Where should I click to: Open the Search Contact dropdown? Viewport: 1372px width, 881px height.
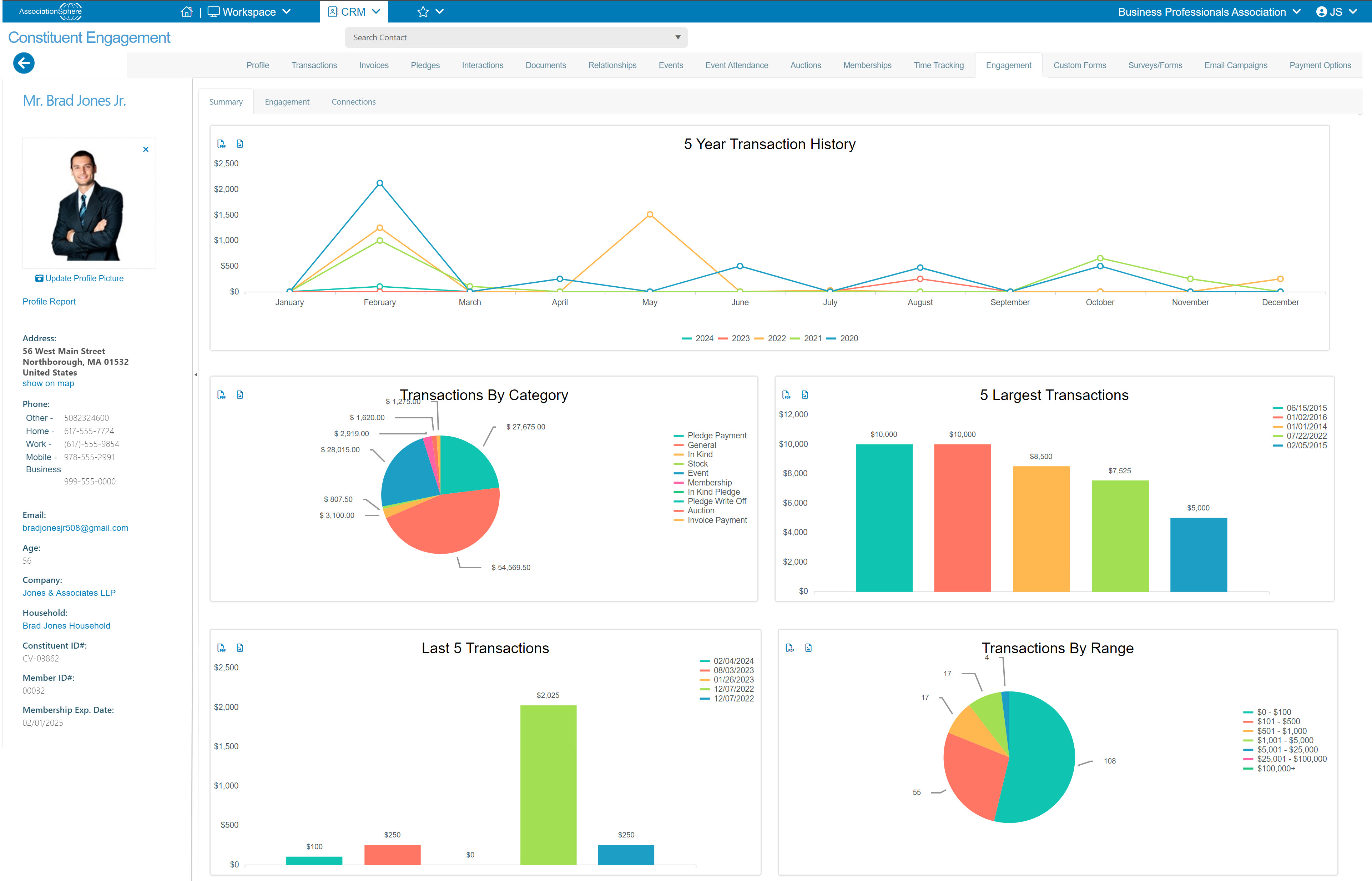point(516,38)
